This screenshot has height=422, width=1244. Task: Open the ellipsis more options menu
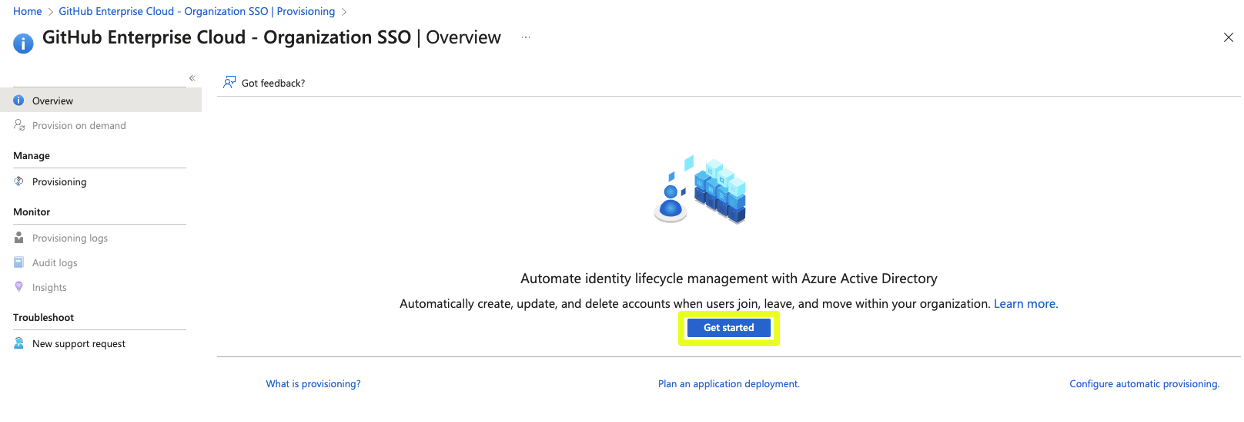(526, 37)
